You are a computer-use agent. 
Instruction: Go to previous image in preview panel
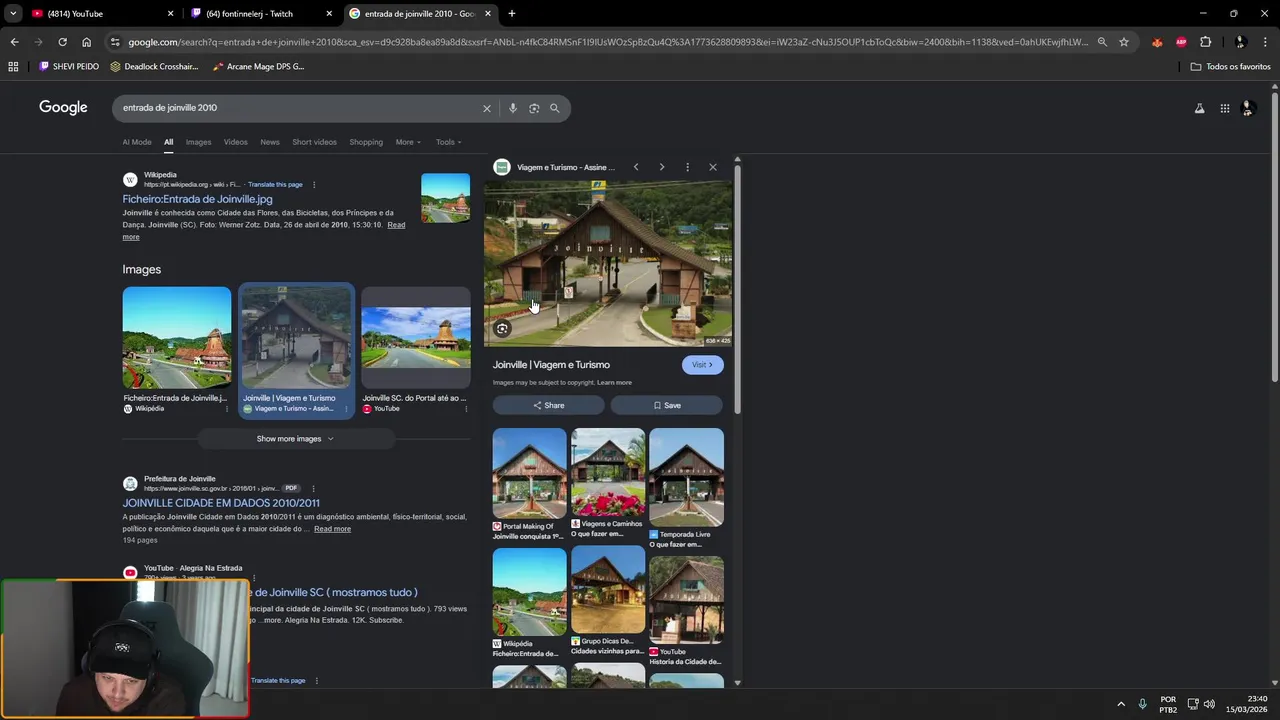coord(636,167)
